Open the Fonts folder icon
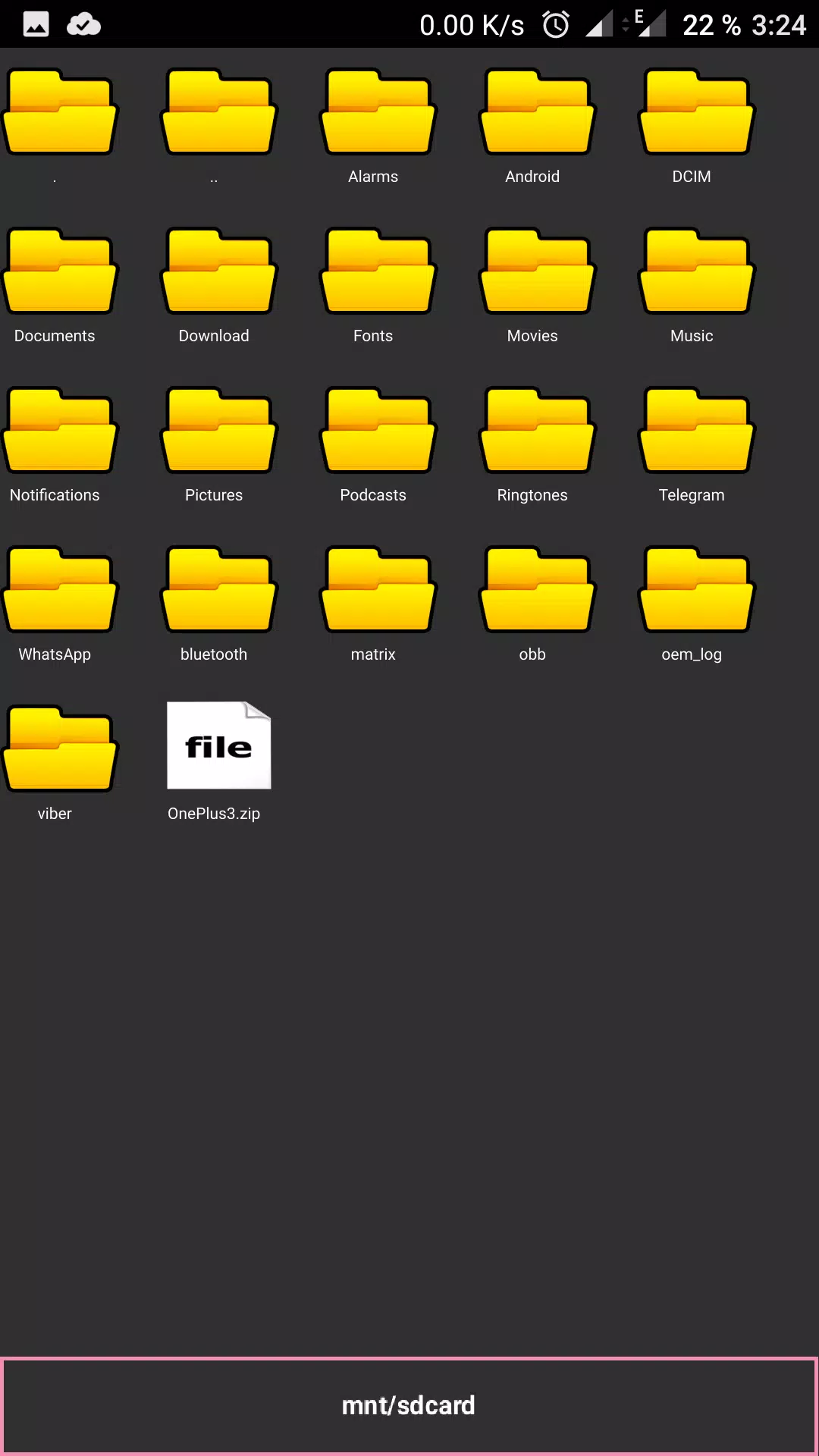This screenshot has height=1456, width=819. pyautogui.click(x=378, y=271)
